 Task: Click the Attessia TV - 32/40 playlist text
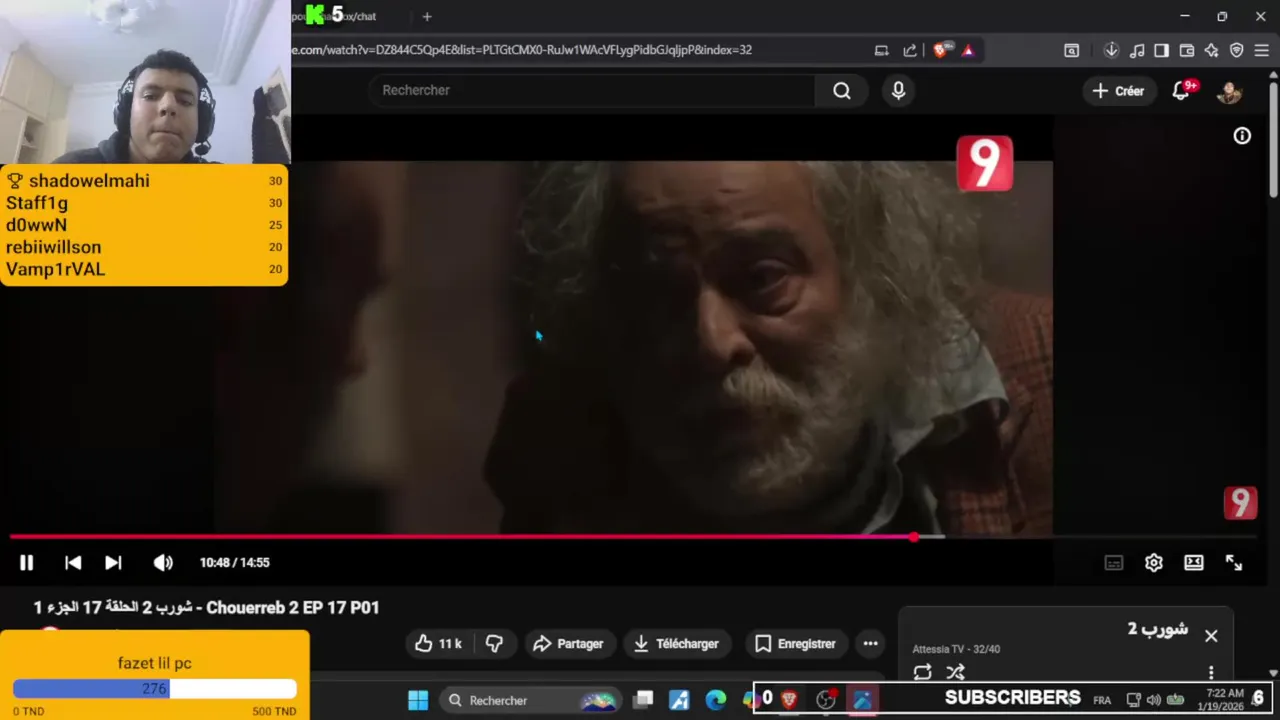tap(956, 649)
